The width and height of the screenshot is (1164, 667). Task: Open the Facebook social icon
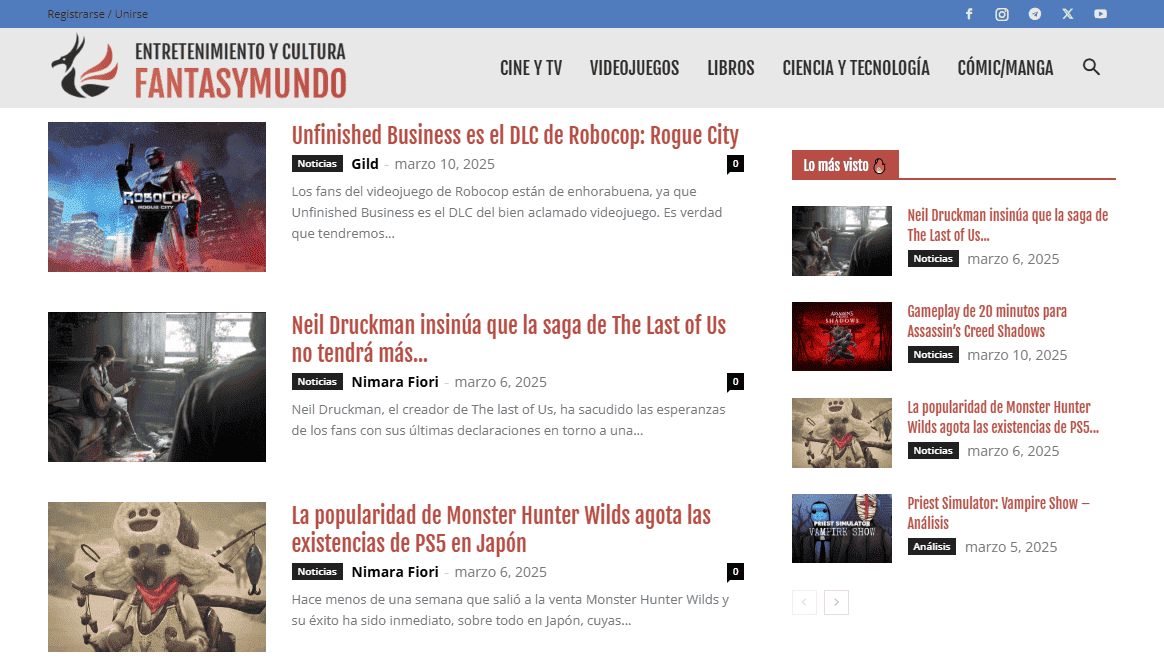[968, 14]
